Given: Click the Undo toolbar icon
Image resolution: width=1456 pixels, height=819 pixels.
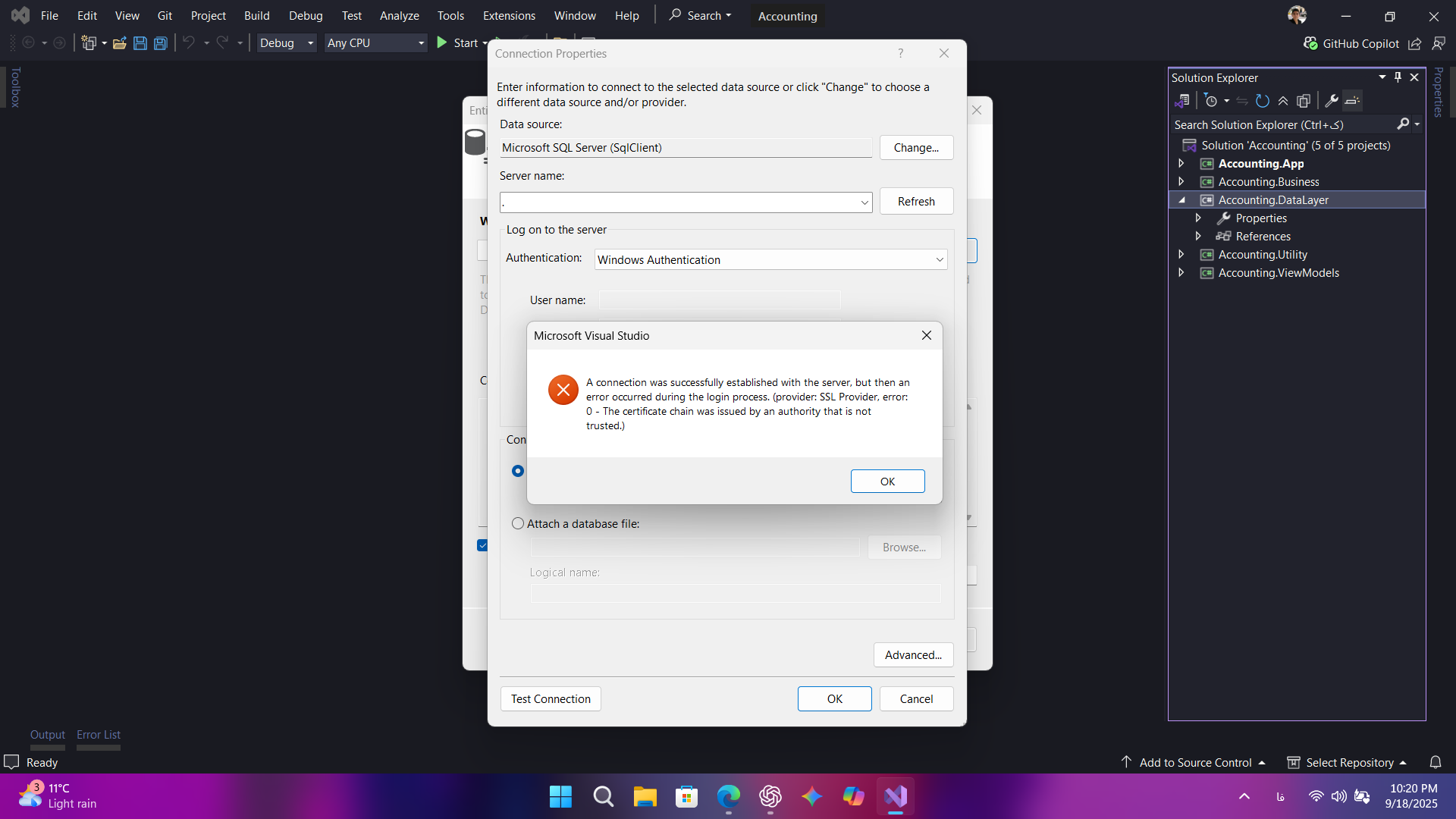Looking at the screenshot, I should pyautogui.click(x=189, y=42).
